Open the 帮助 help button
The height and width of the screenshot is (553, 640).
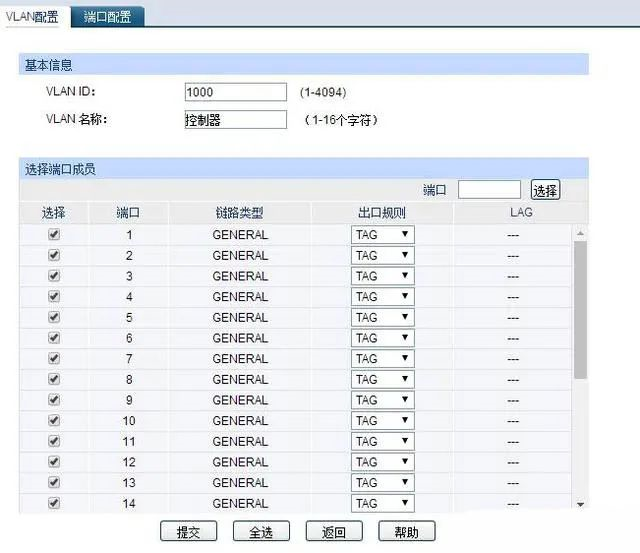coord(406,532)
